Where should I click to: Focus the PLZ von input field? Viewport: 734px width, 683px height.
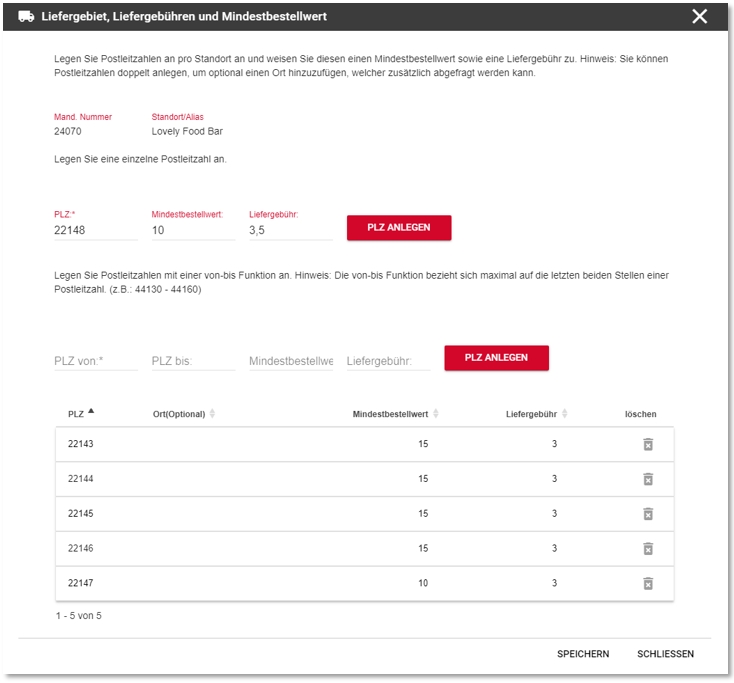96,361
